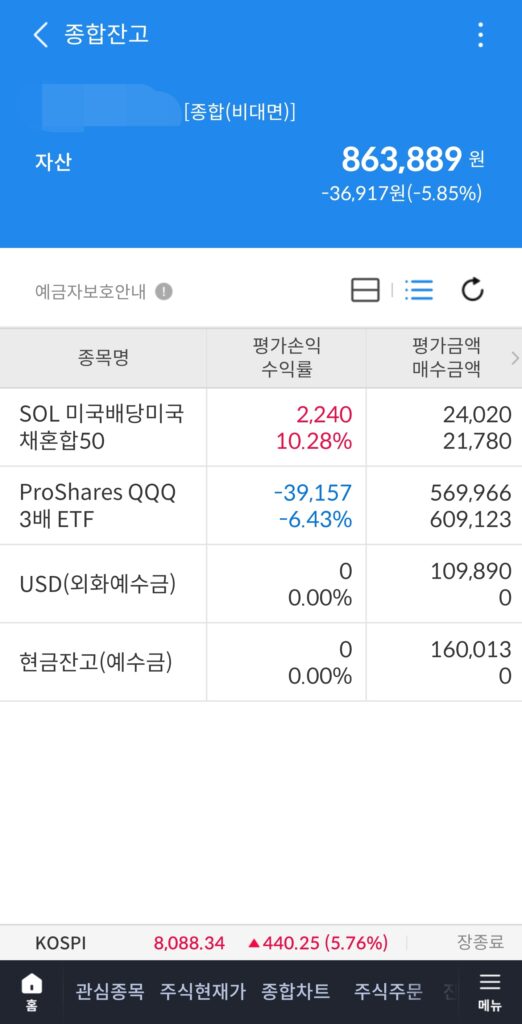Go back using the header arrow

pos(41,35)
